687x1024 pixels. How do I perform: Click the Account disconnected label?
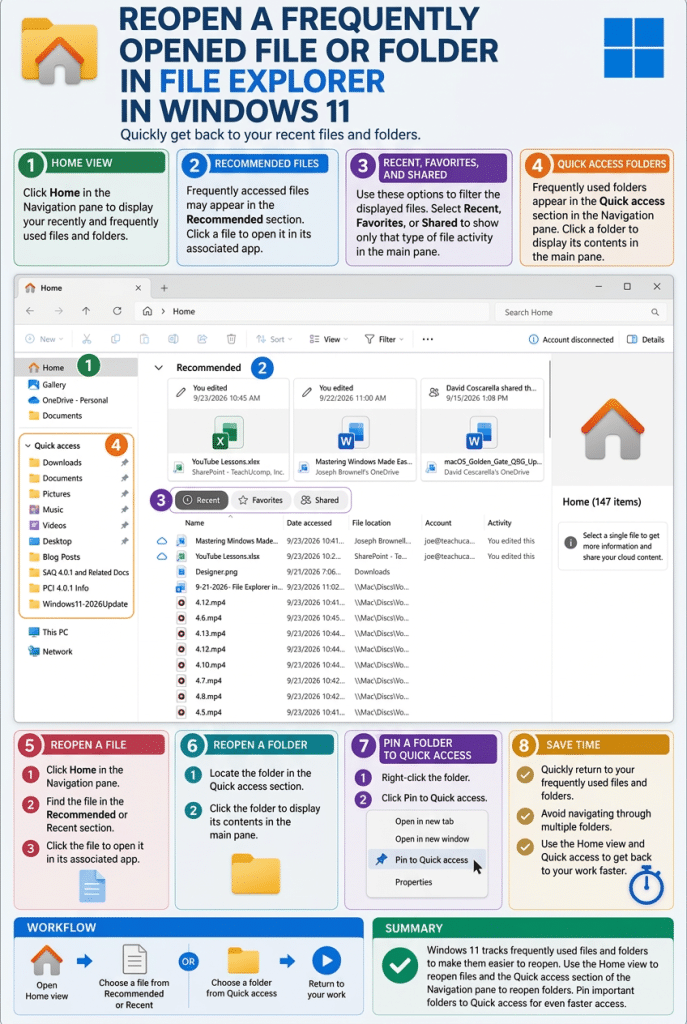[578, 340]
